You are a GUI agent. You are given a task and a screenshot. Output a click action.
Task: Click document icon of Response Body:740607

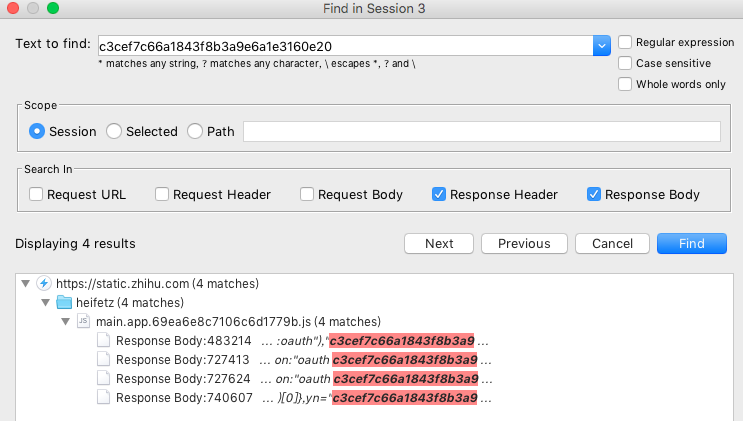pos(103,398)
